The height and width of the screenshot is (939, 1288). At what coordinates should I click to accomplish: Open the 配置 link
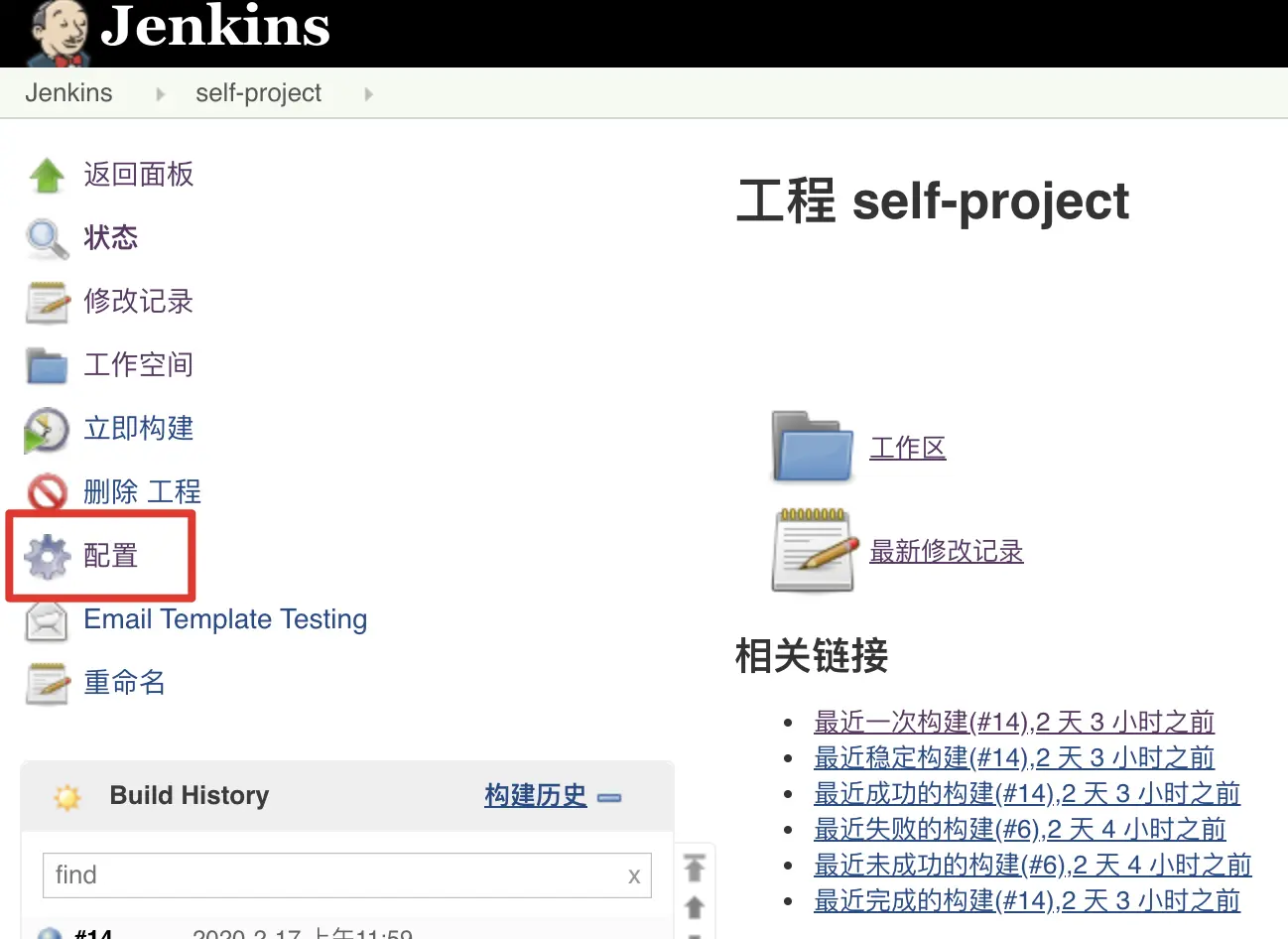[110, 555]
